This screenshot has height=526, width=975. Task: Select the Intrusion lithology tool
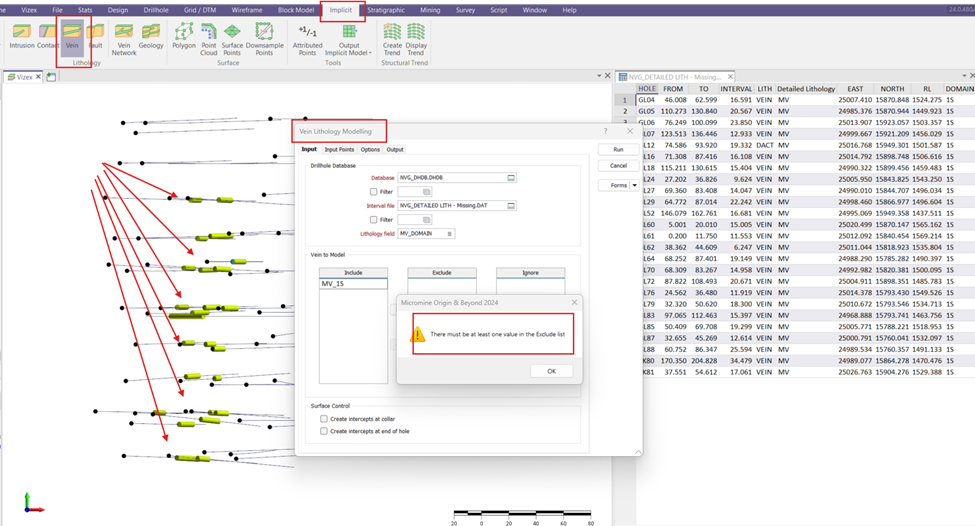coord(20,36)
